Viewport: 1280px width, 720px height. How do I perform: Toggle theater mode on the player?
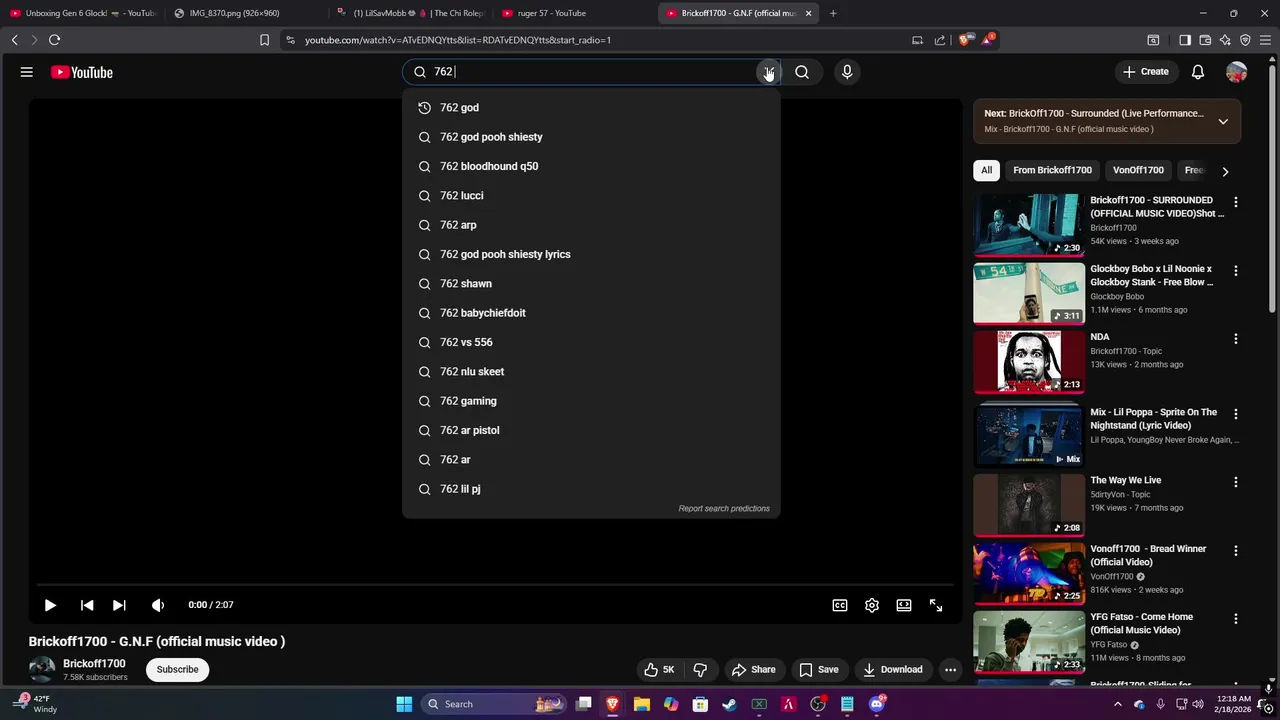(x=904, y=605)
